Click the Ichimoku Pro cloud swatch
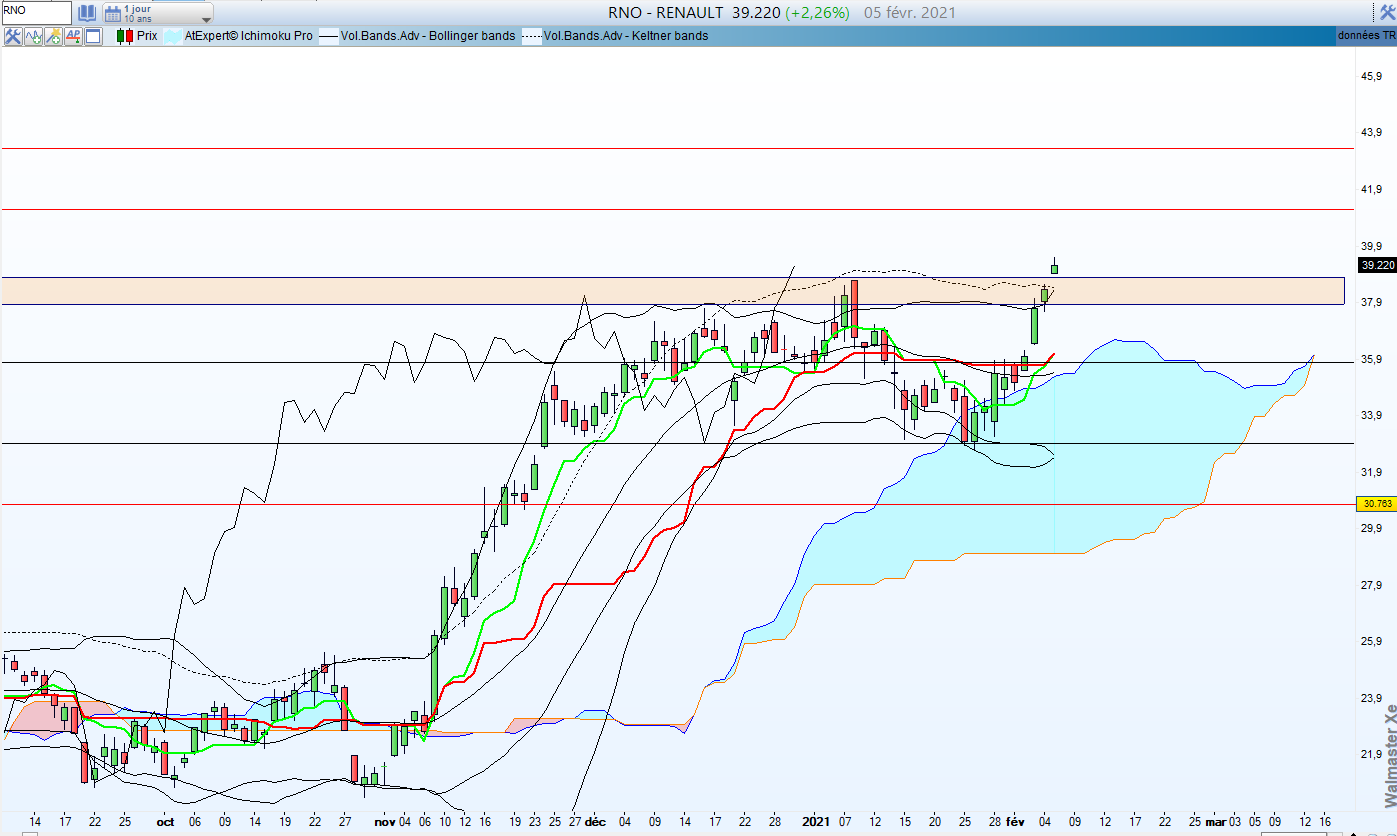 point(172,36)
